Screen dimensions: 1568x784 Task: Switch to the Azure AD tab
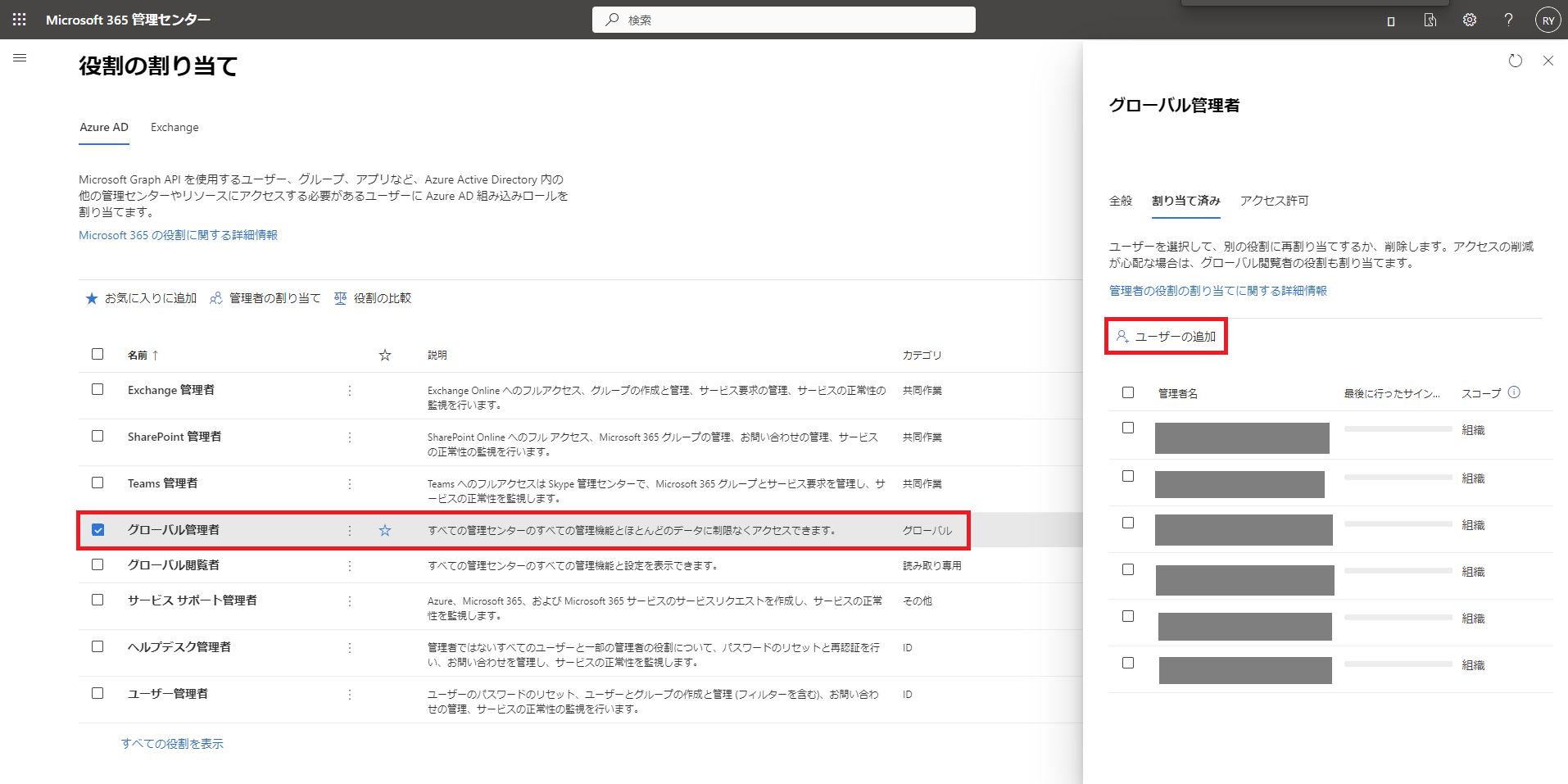[x=104, y=128]
